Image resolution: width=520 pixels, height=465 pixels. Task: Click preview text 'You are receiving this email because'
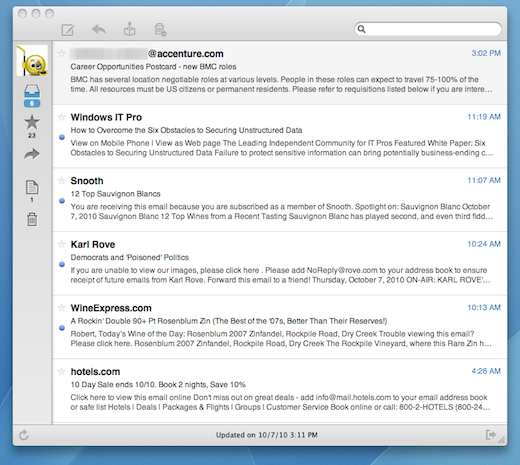pos(281,212)
